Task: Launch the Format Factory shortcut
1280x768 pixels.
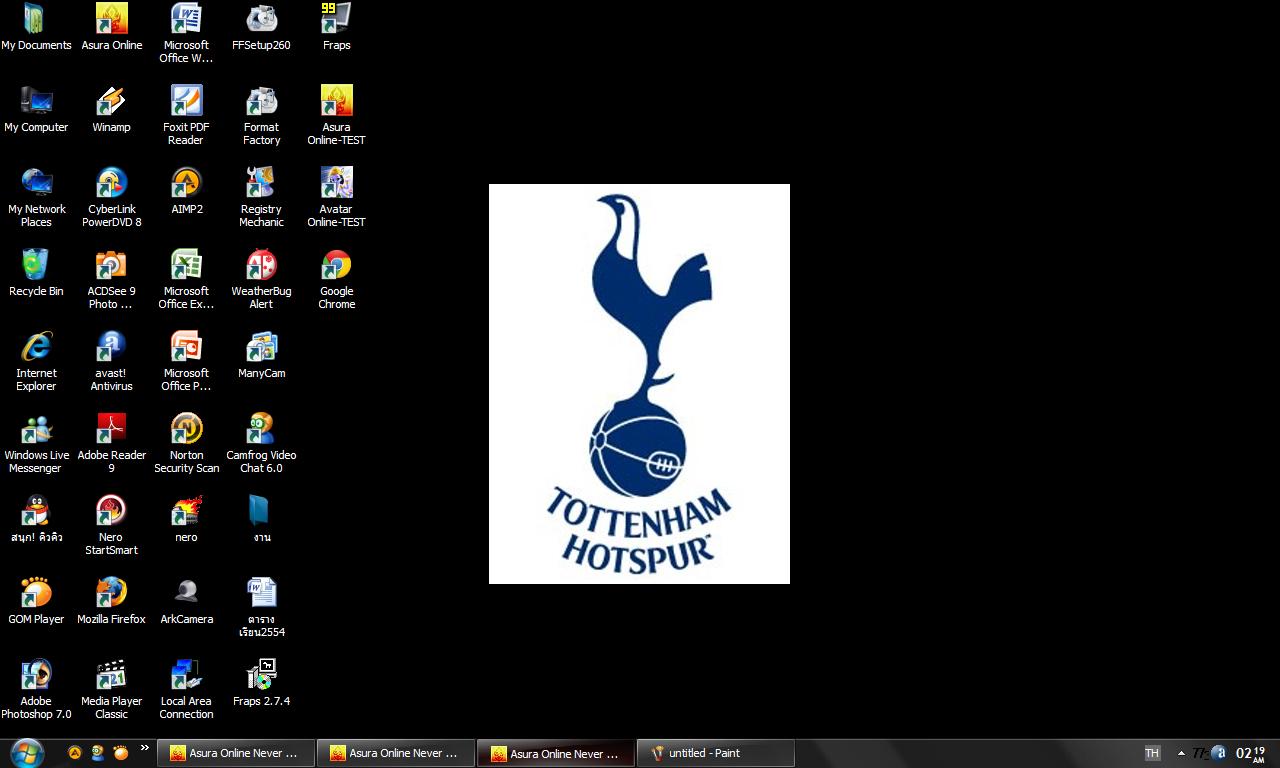Action: click(x=261, y=115)
